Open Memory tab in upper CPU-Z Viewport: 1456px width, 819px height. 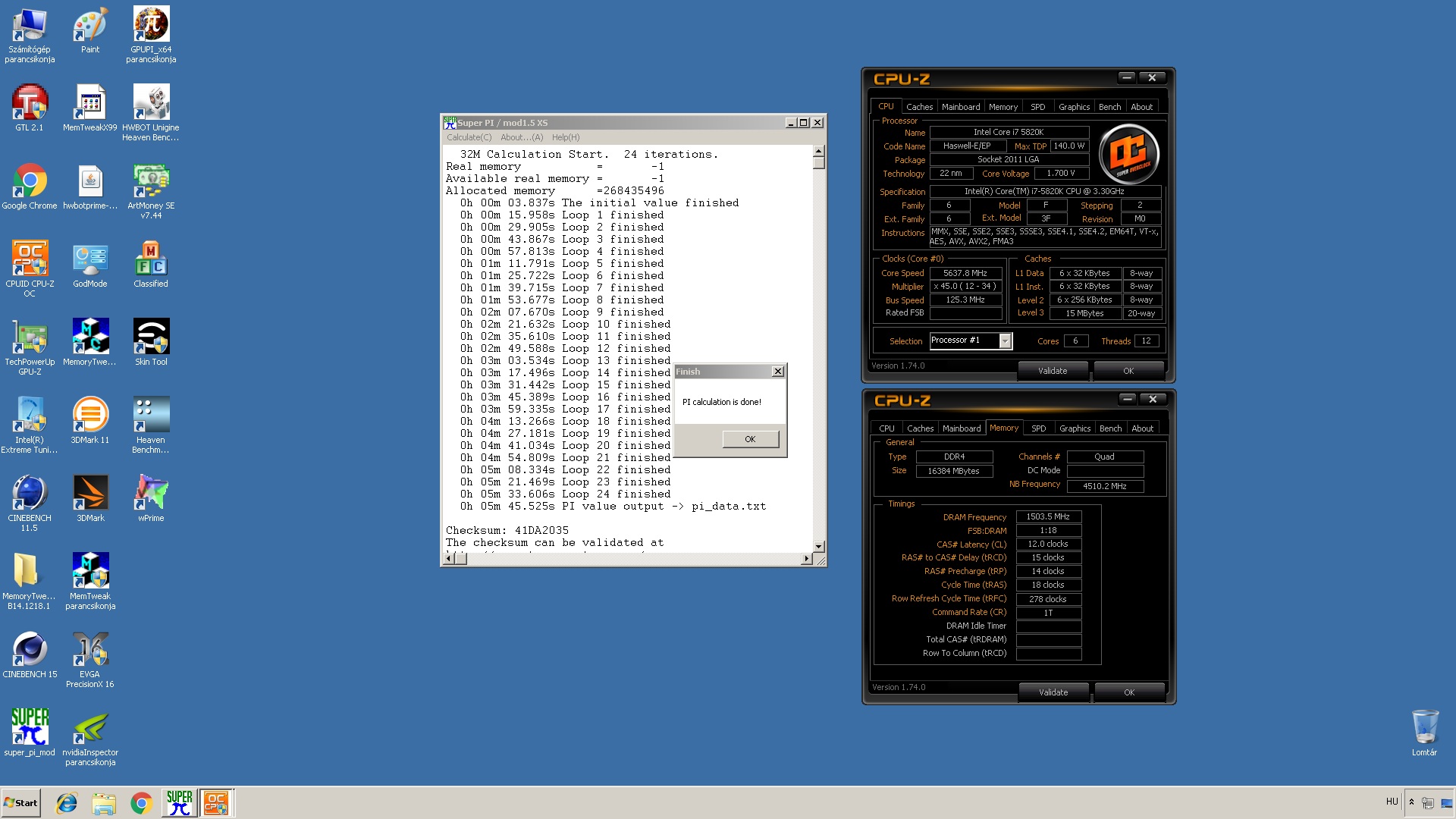pos(1003,107)
